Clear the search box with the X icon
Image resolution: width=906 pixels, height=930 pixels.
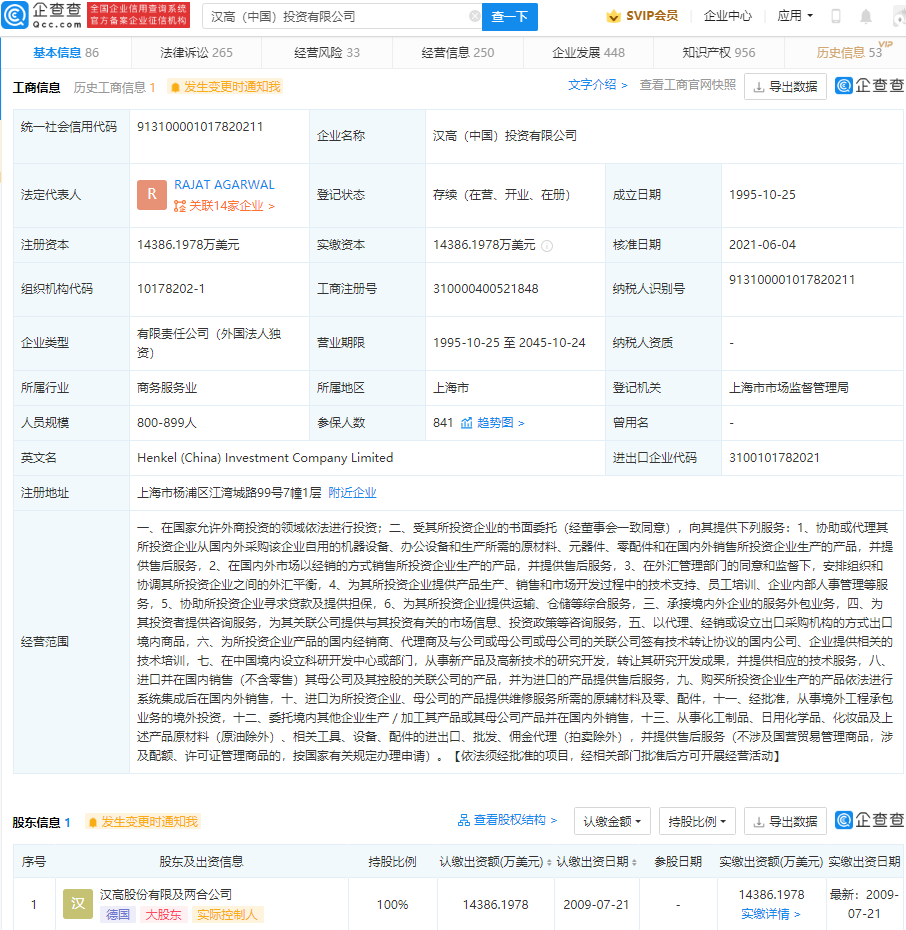(x=474, y=16)
